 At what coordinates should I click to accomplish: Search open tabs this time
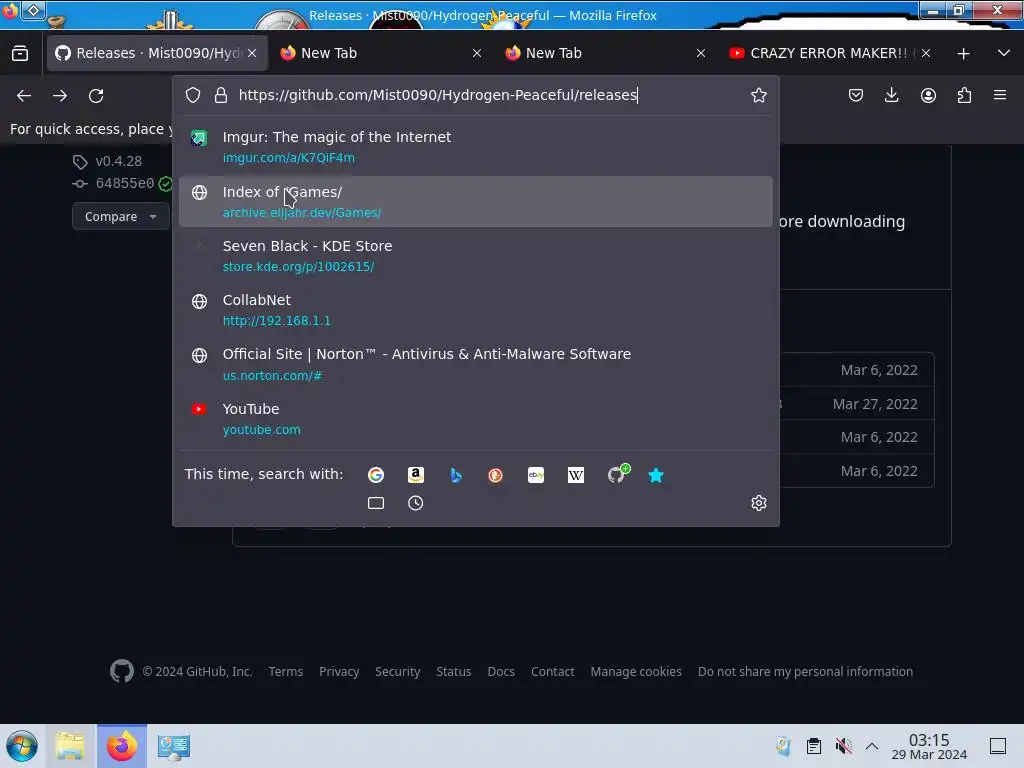click(376, 503)
